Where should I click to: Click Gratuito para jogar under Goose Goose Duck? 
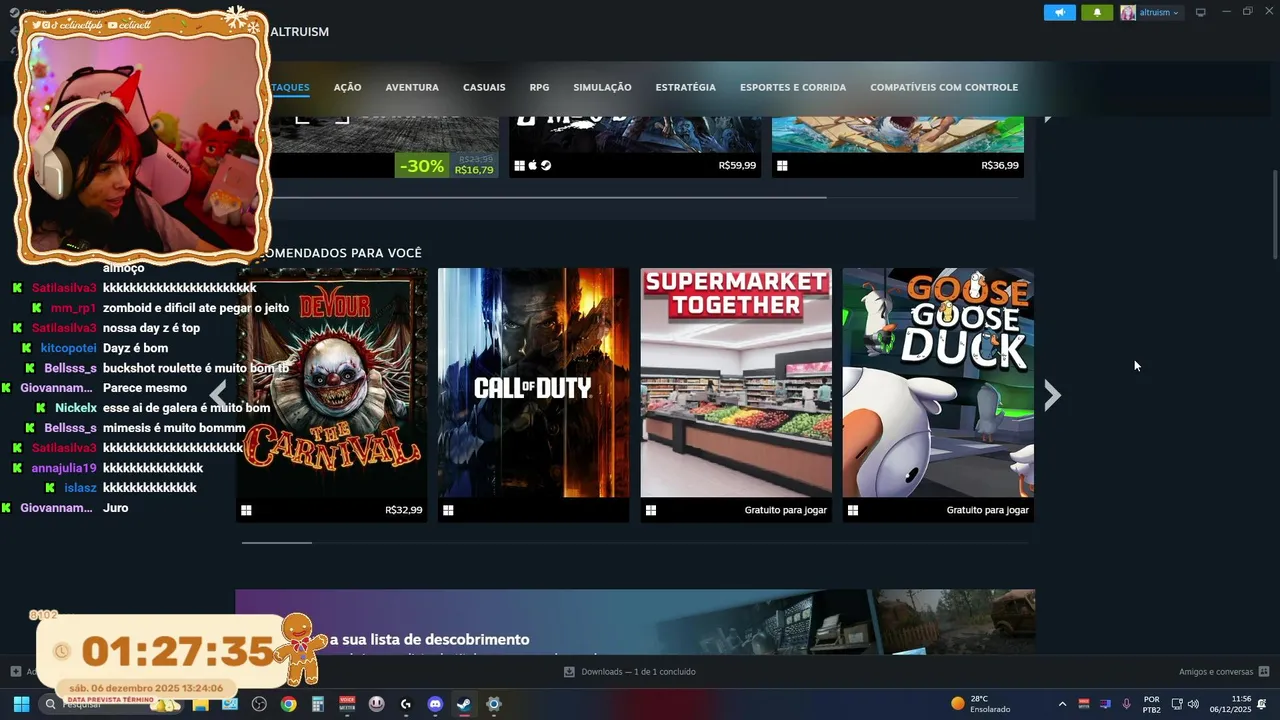pyautogui.click(x=987, y=510)
